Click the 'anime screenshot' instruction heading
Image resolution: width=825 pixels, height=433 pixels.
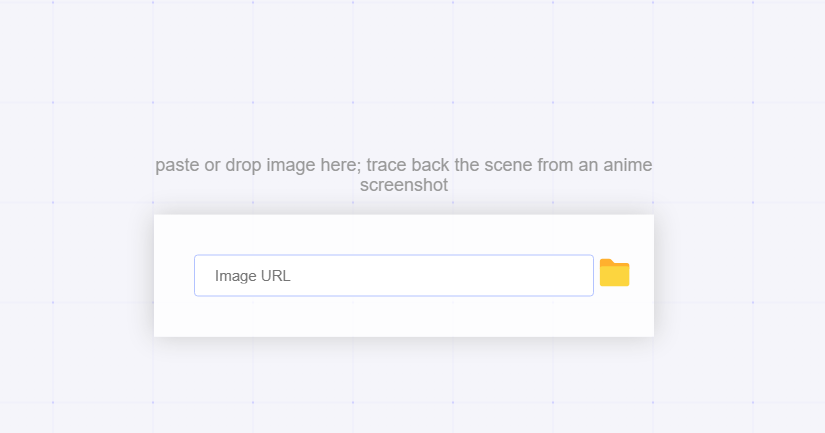[403, 175]
